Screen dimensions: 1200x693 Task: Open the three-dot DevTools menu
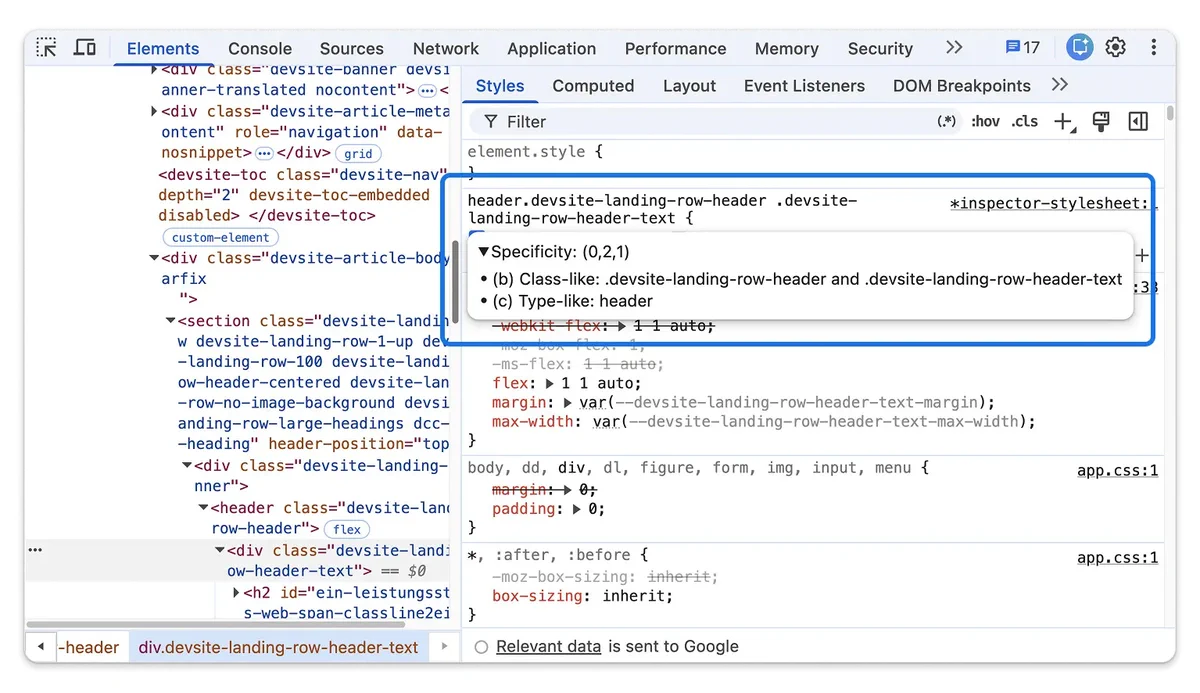point(1154,47)
